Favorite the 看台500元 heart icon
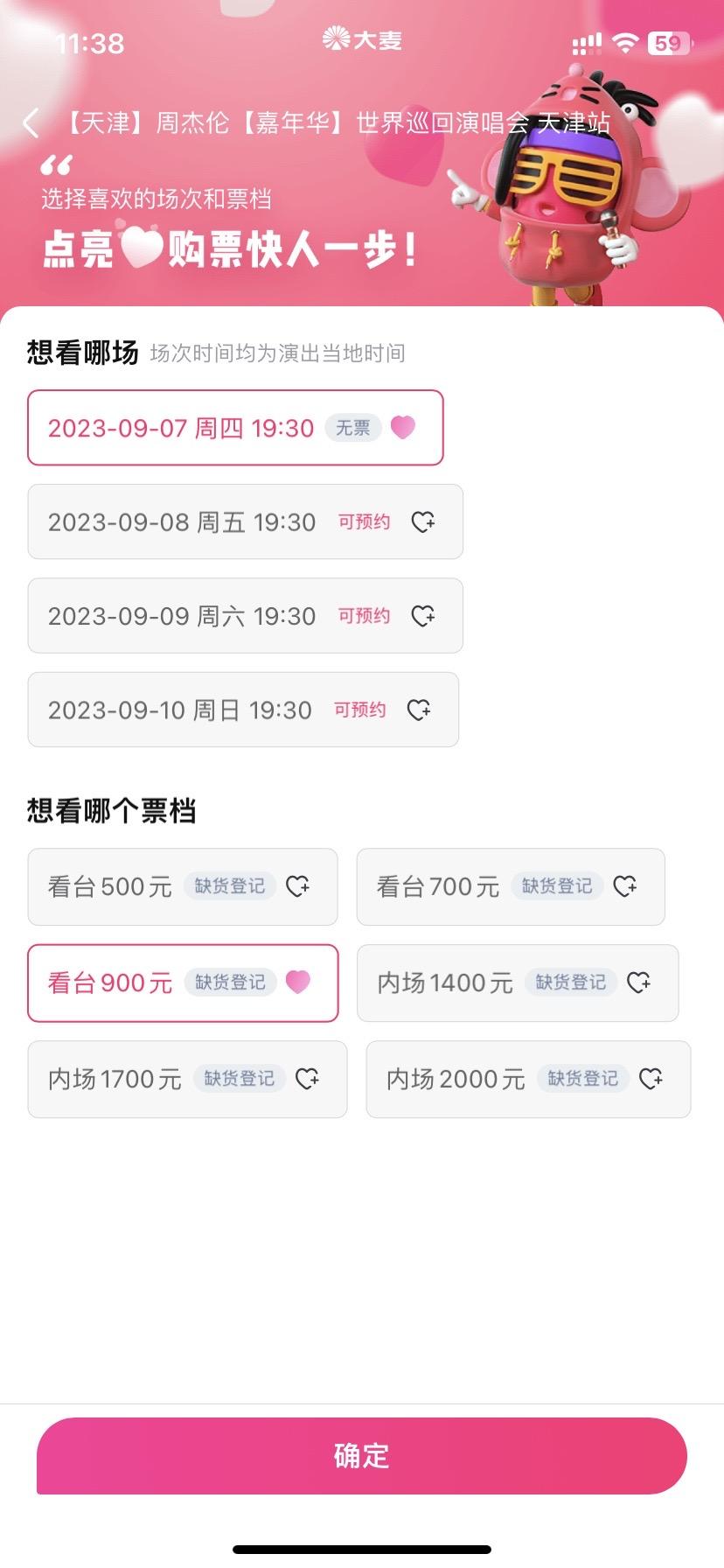 click(x=298, y=886)
